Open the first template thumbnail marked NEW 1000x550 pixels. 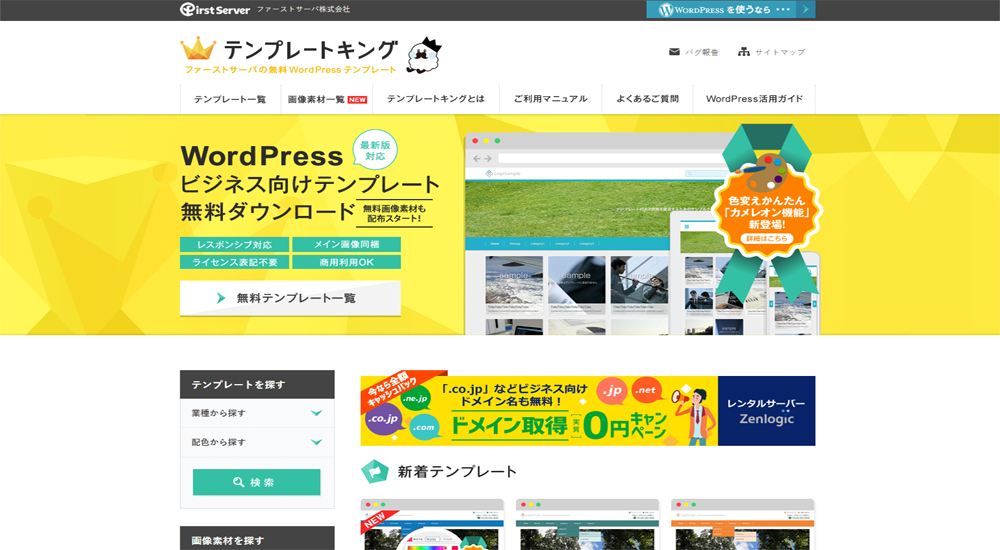click(432, 524)
